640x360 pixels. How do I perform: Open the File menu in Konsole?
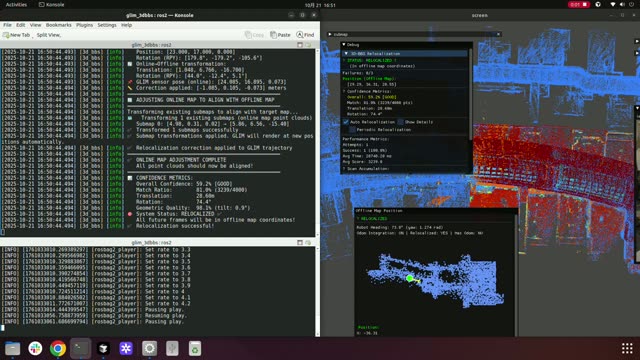pyautogui.click(x=7, y=25)
